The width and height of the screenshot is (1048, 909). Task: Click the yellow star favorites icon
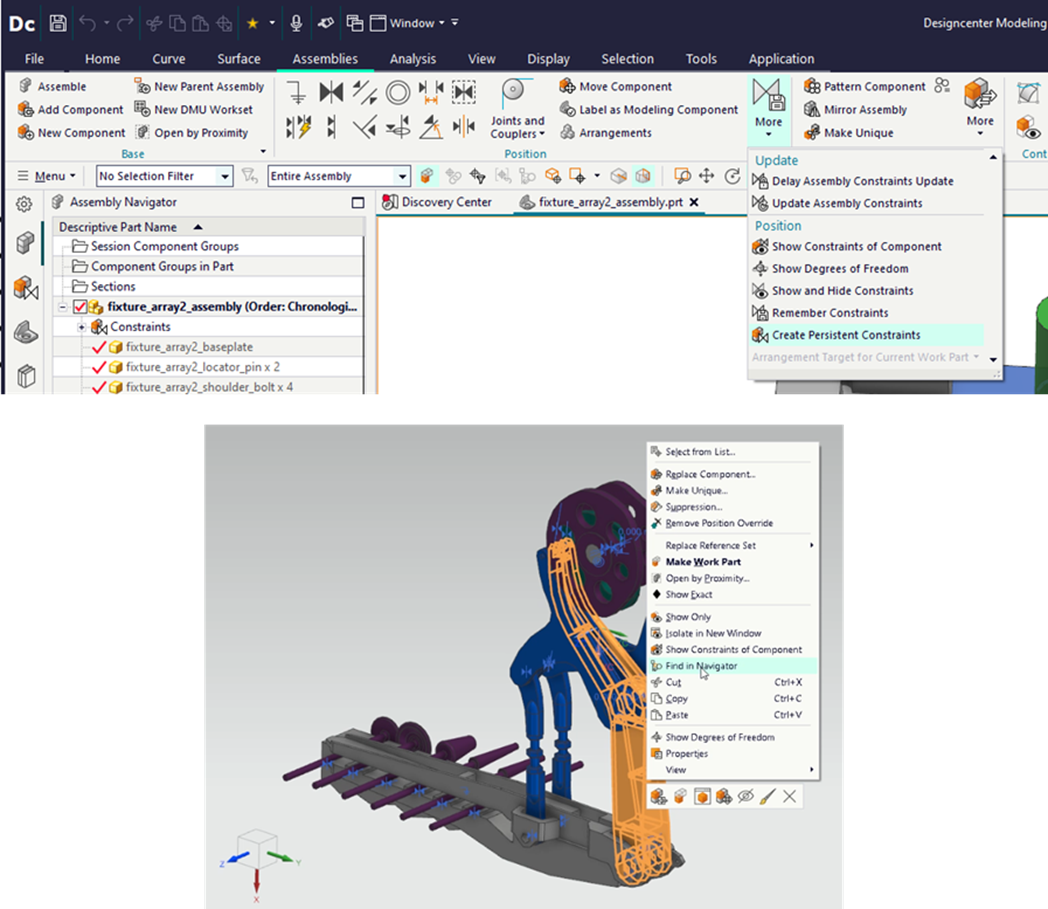[253, 23]
